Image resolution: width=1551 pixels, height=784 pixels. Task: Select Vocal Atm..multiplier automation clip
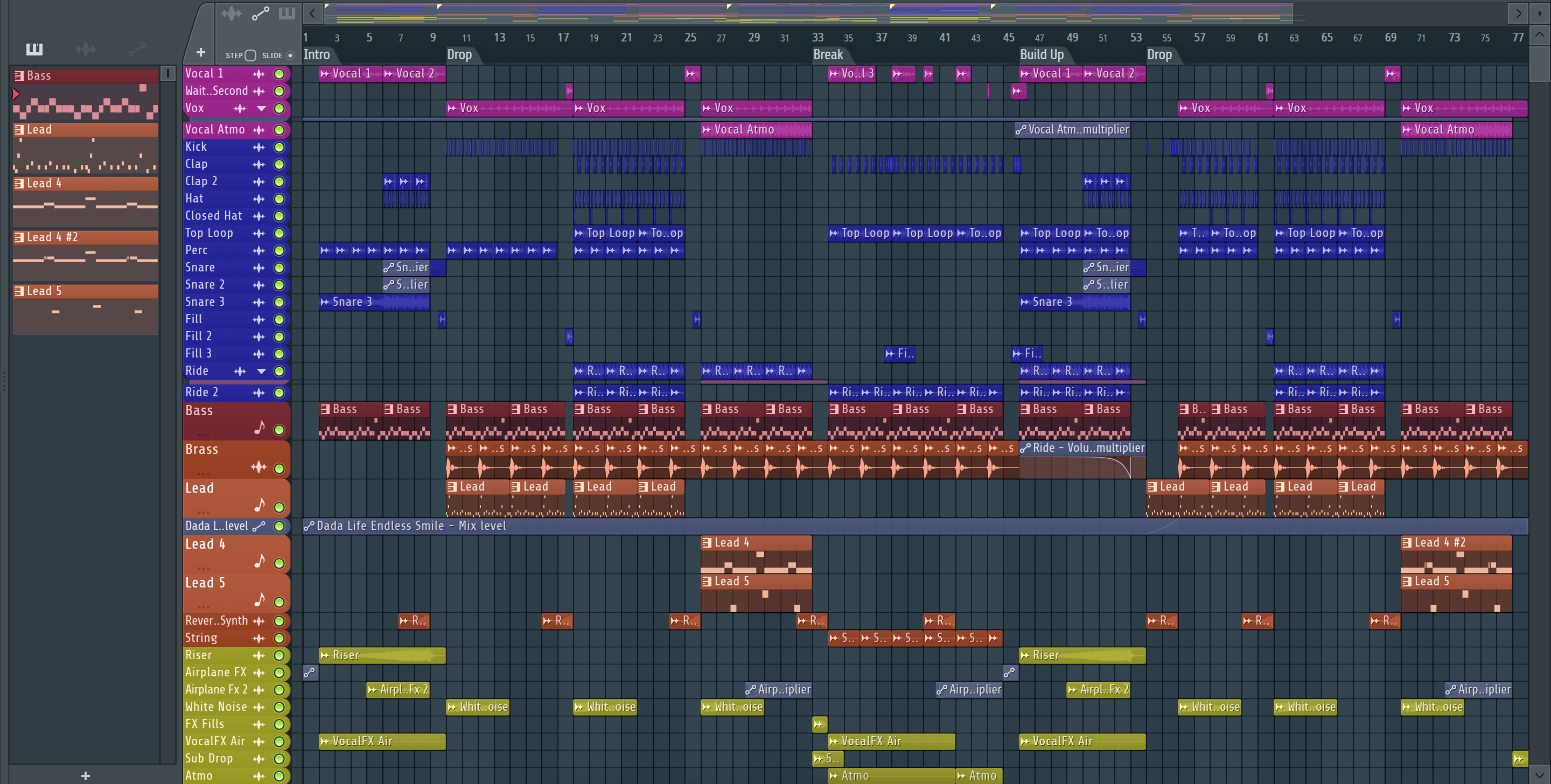(1072, 129)
